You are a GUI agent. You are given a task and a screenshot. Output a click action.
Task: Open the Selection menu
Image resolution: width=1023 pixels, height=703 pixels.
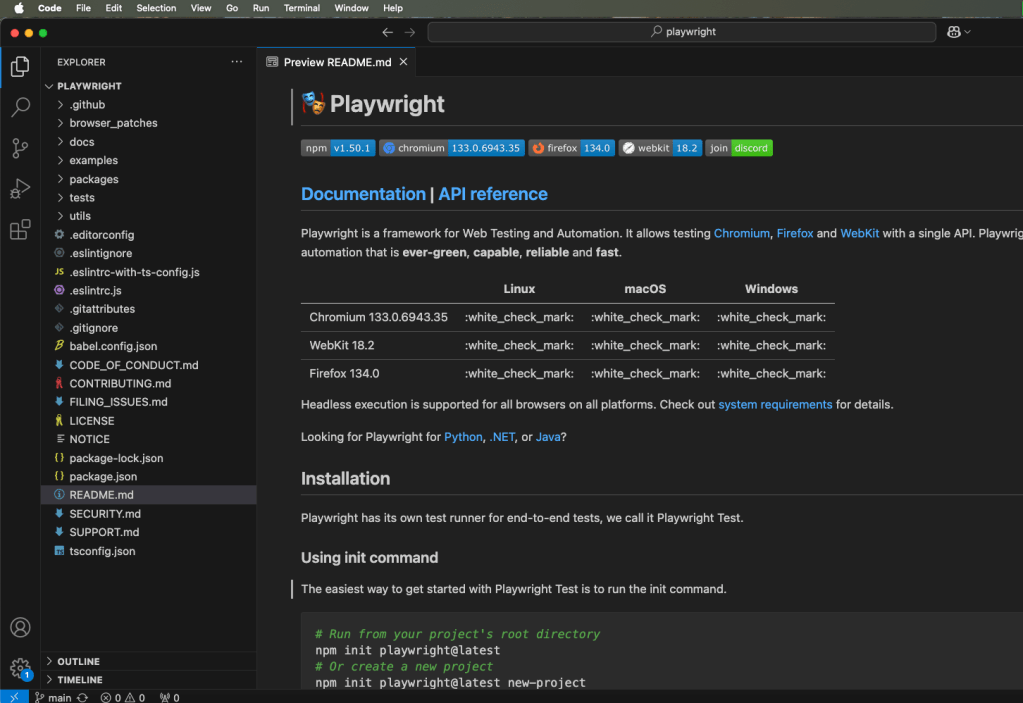point(156,8)
